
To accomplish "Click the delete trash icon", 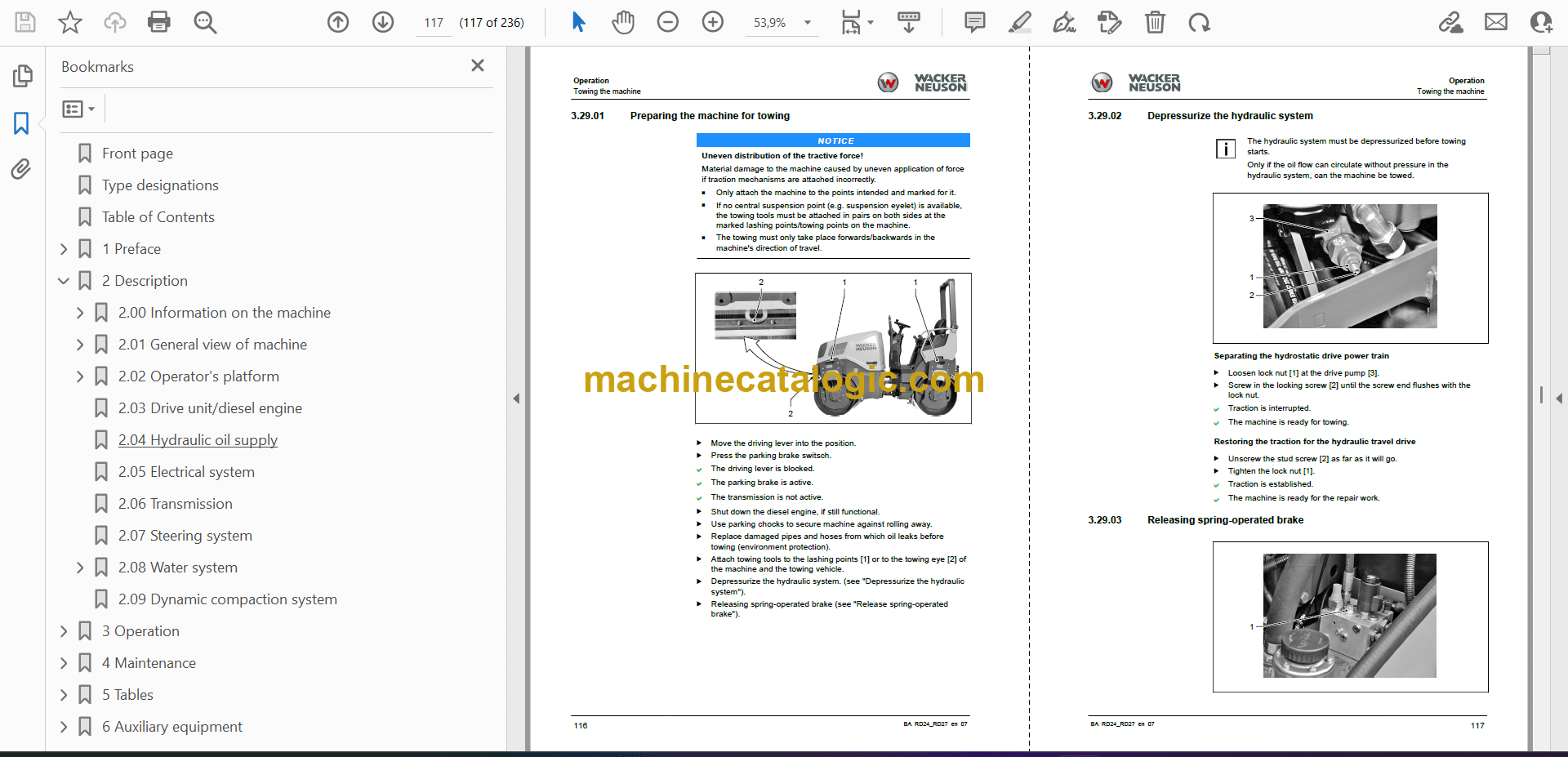I will click(x=1155, y=22).
